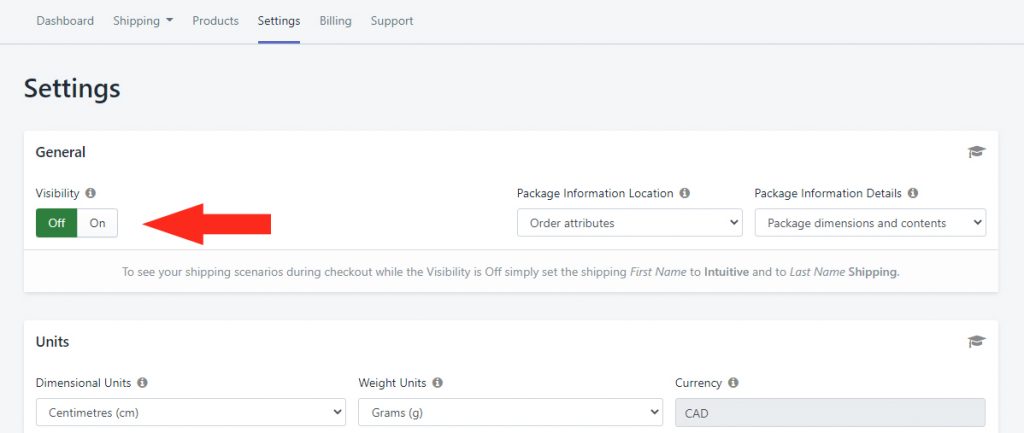Click the info icon next to Weight Units
Viewport: 1024px width, 433px height.
point(438,383)
